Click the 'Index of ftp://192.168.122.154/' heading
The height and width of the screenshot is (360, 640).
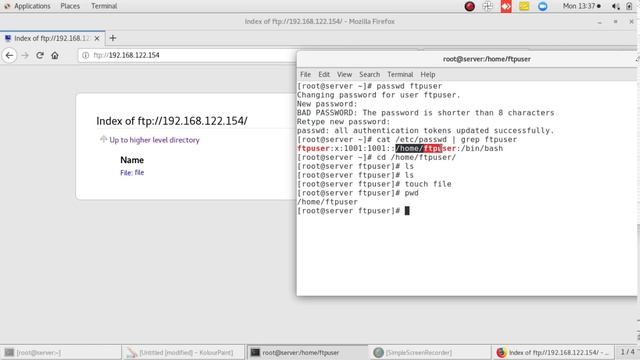click(172, 121)
